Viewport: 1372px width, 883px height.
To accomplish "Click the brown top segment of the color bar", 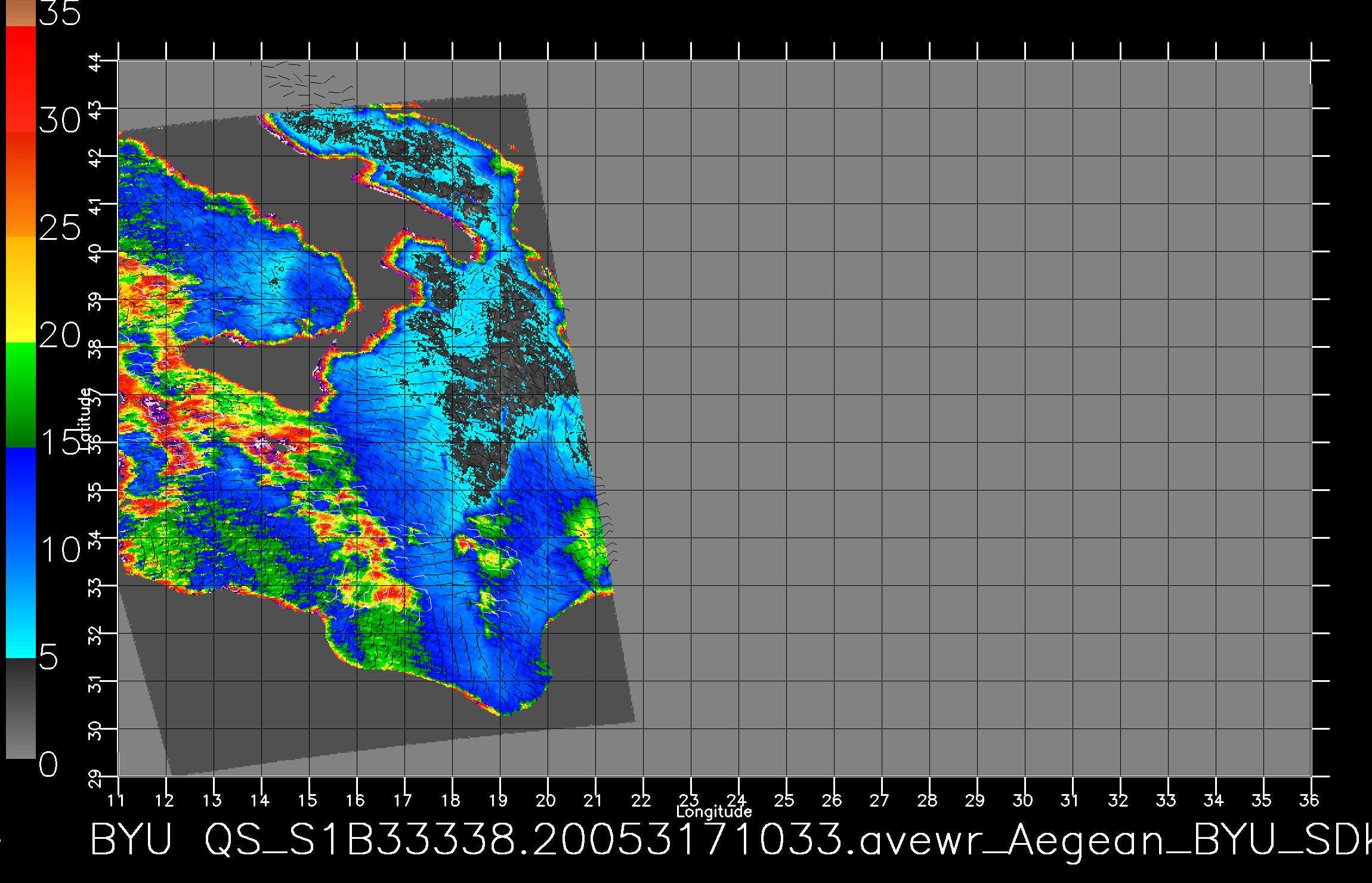I will (x=21, y=13).
